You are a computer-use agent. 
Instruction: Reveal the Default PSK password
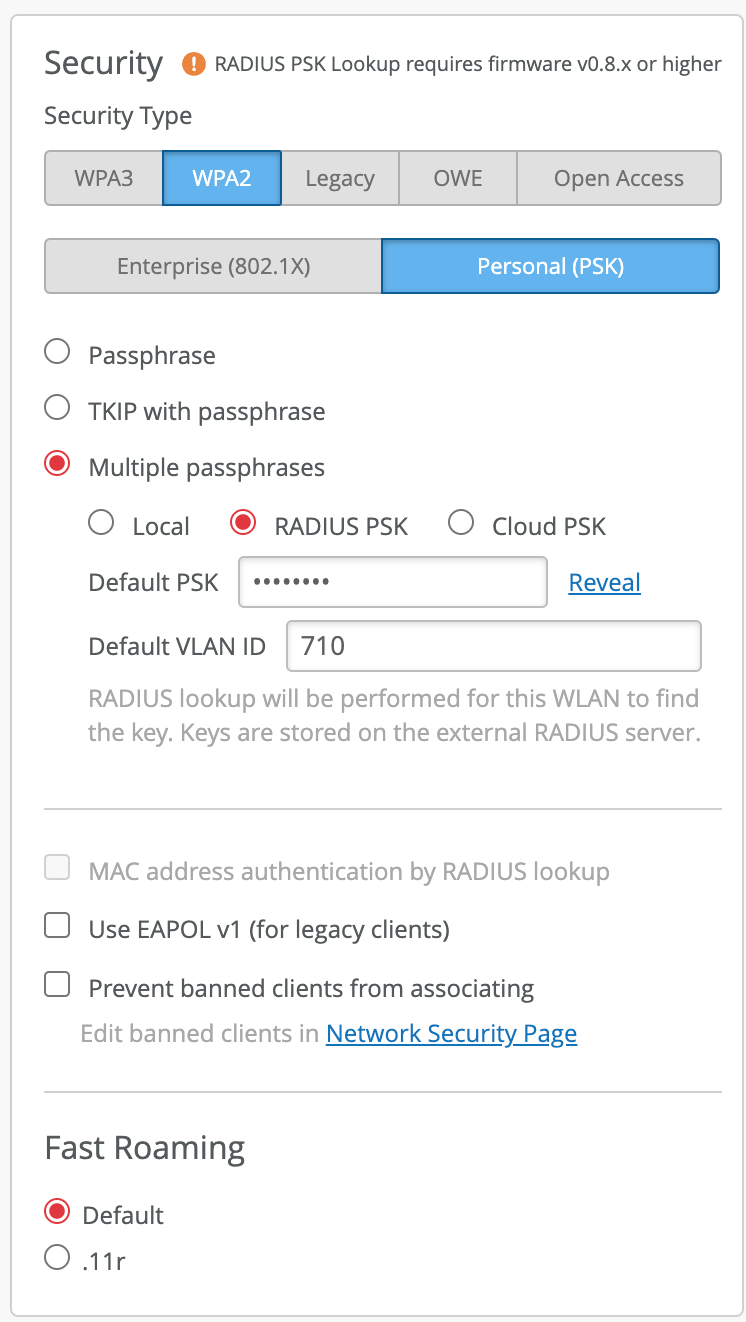[x=604, y=582]
